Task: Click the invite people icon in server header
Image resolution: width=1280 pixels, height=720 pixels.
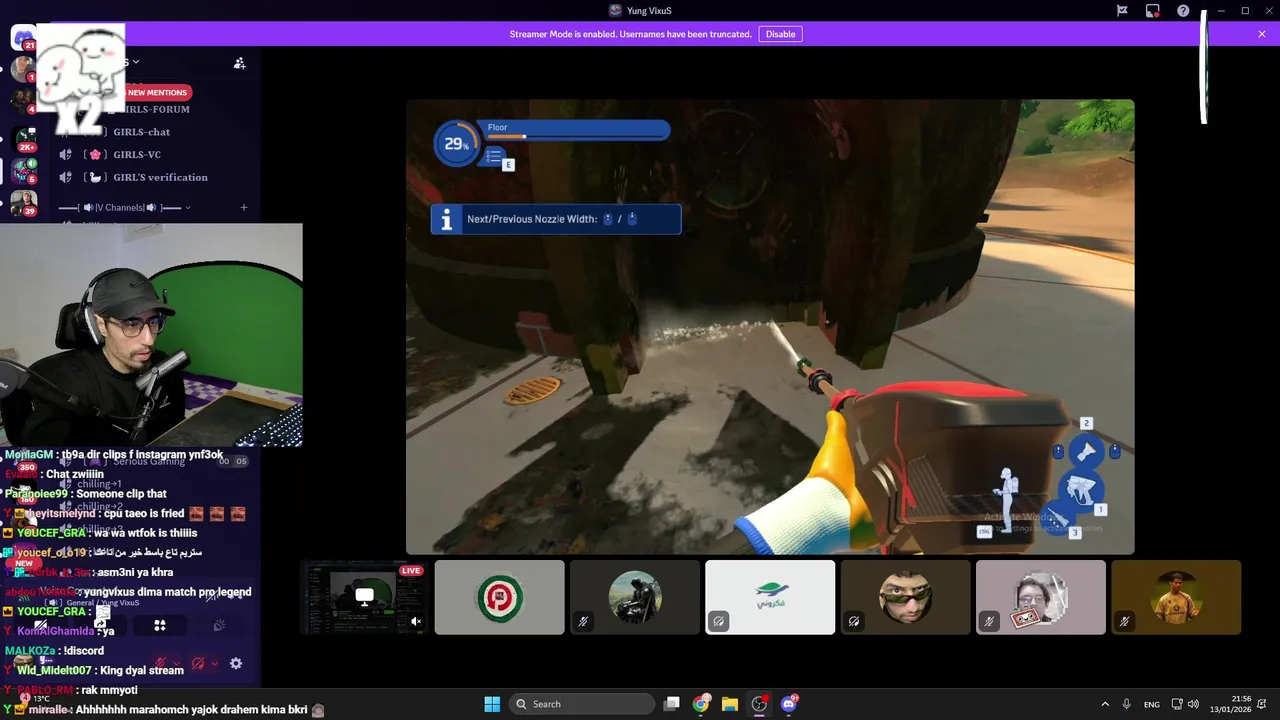Action: (239, 63)
